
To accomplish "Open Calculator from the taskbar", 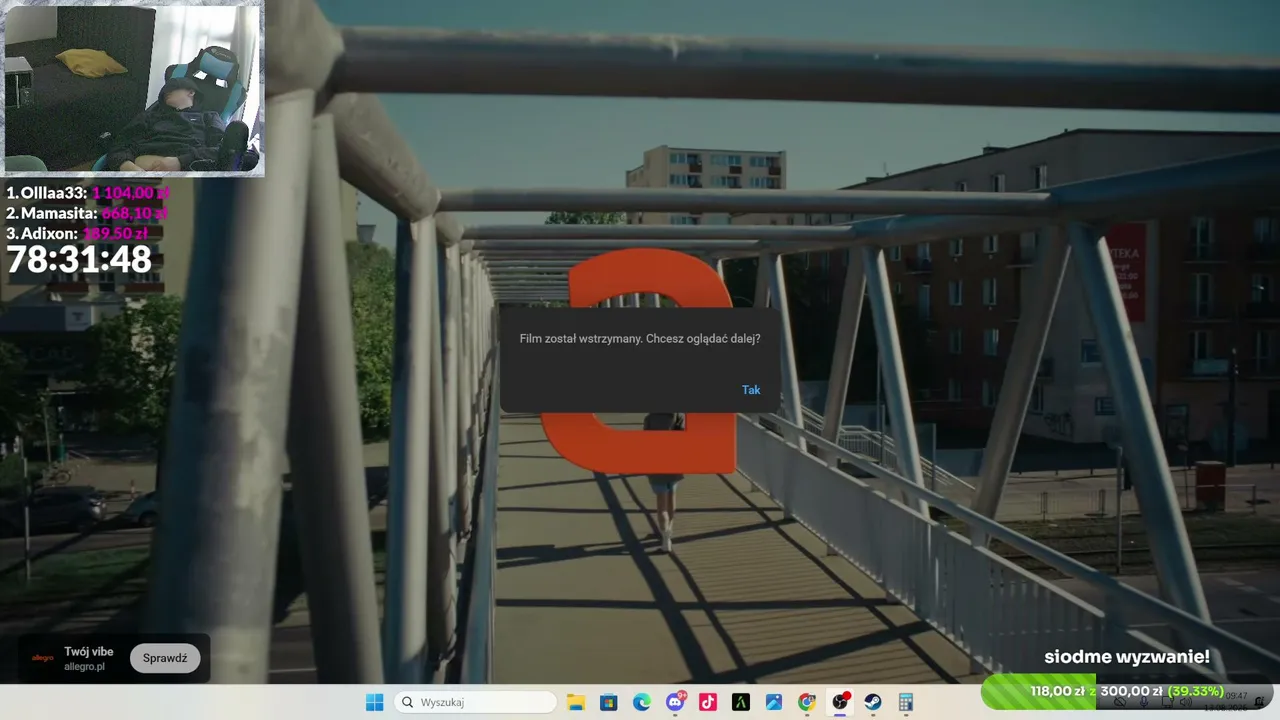I will 906,703.
